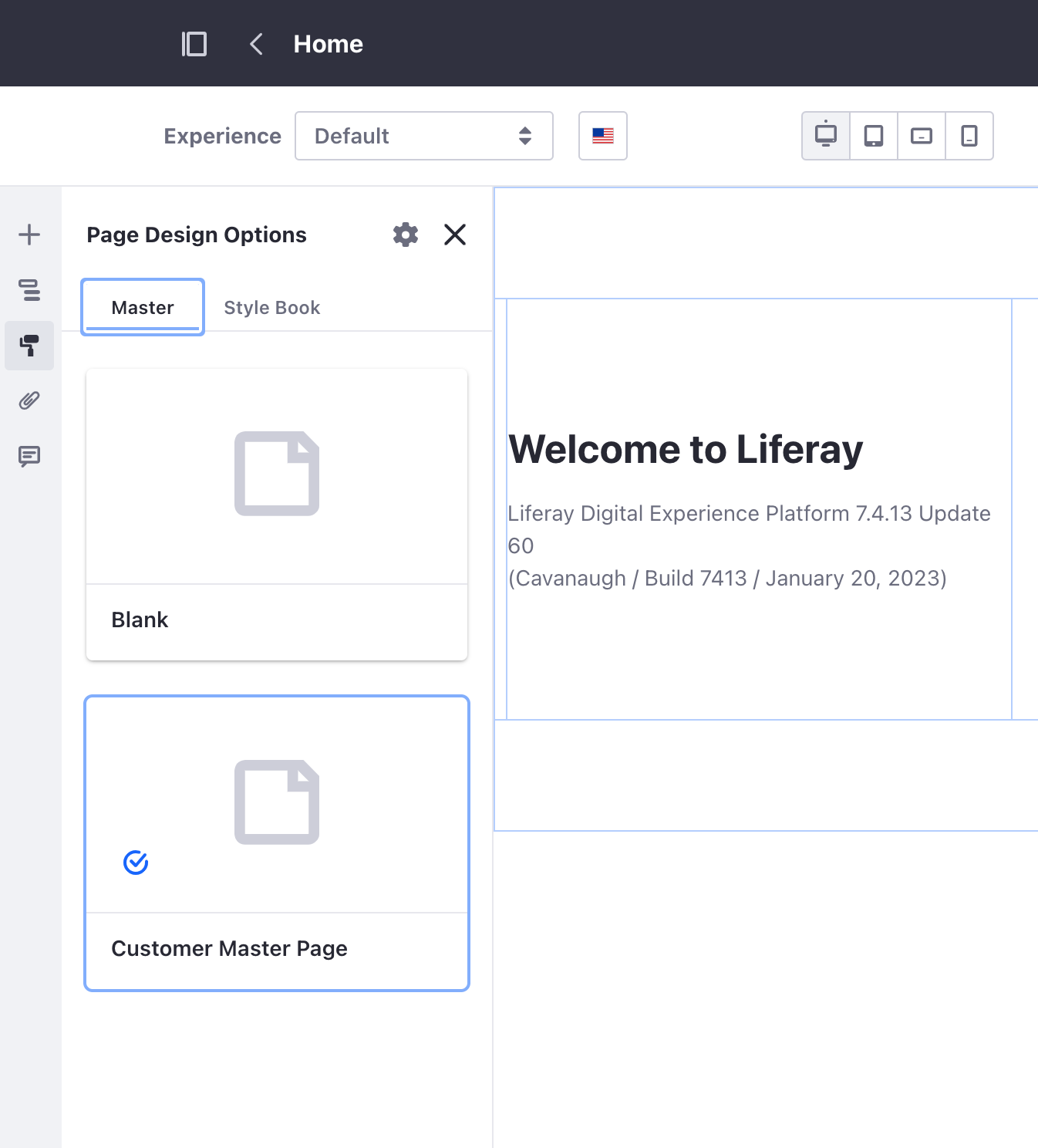Screen dimensions: 1038x1148
Task: Click the Customer Master Page label
Action: [229, 948]
